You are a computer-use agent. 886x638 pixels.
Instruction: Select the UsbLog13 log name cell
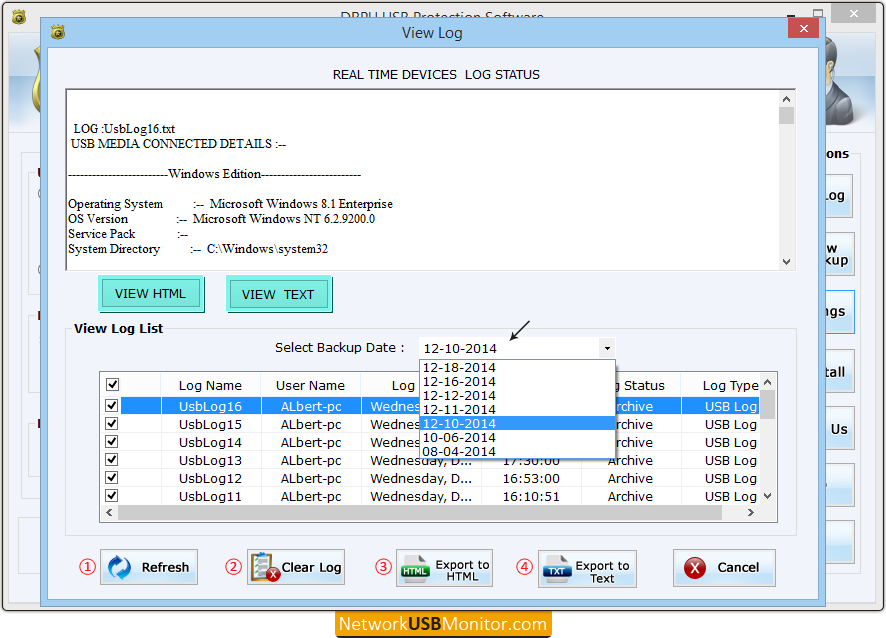[210, 461]
